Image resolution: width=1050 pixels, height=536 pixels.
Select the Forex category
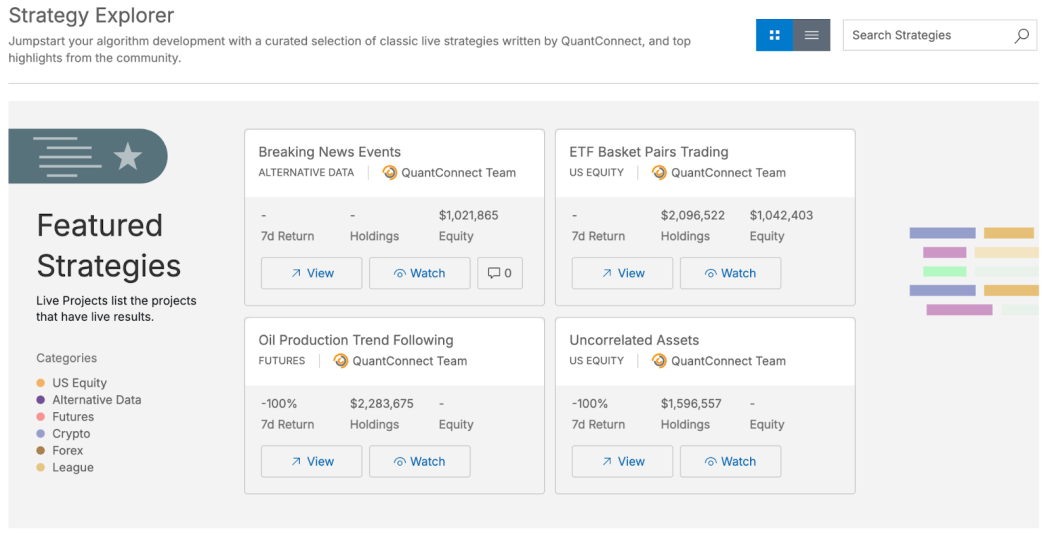pos(68,450)
